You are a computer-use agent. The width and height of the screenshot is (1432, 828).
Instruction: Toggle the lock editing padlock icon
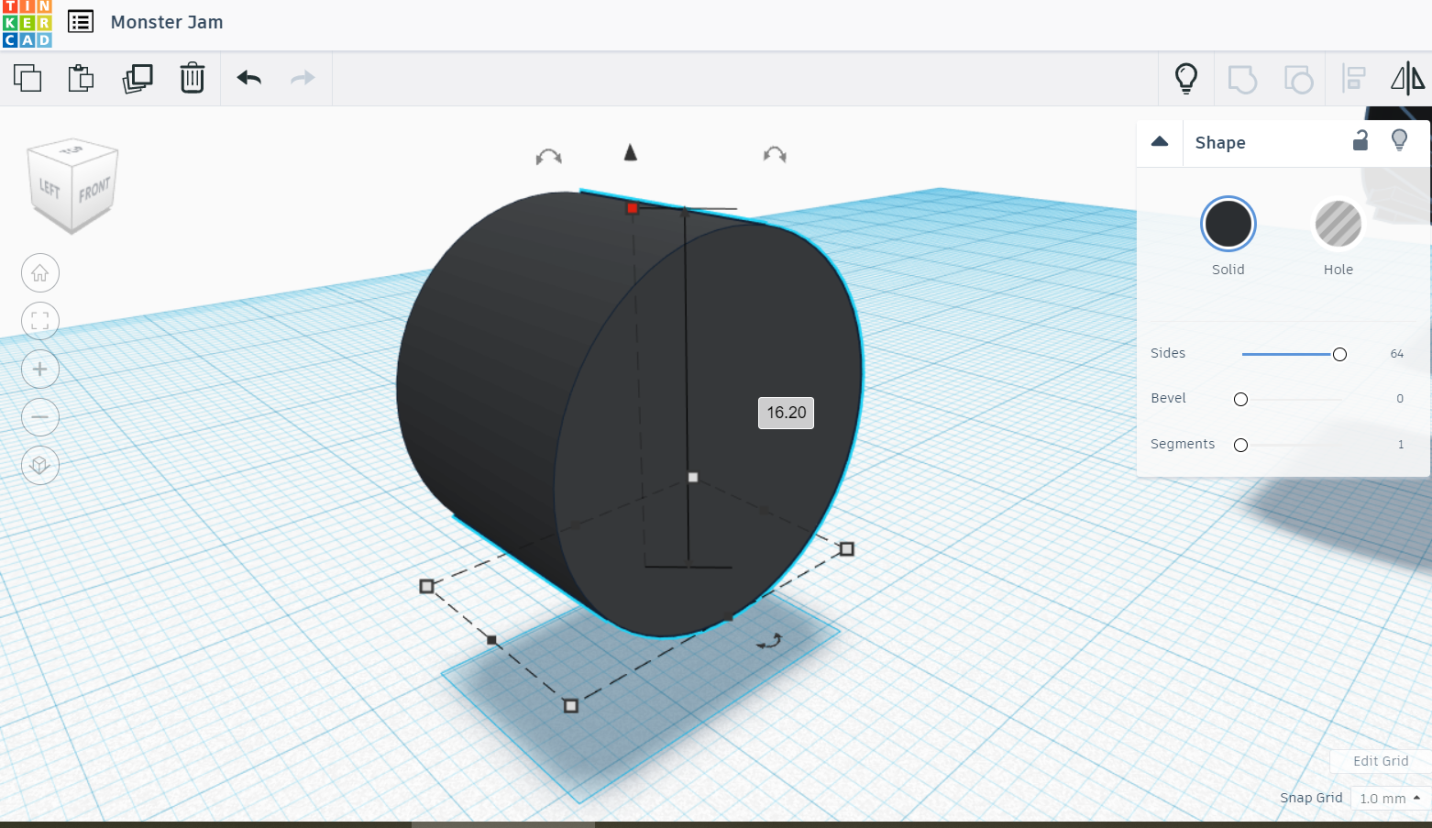(x=1360, y=140)
